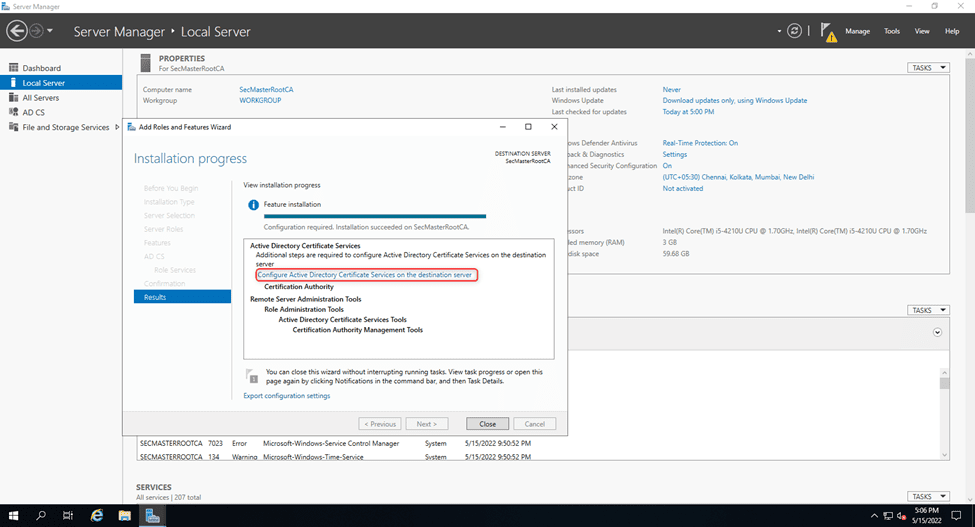Click Download updates only using Windows Update

(734, 101)
